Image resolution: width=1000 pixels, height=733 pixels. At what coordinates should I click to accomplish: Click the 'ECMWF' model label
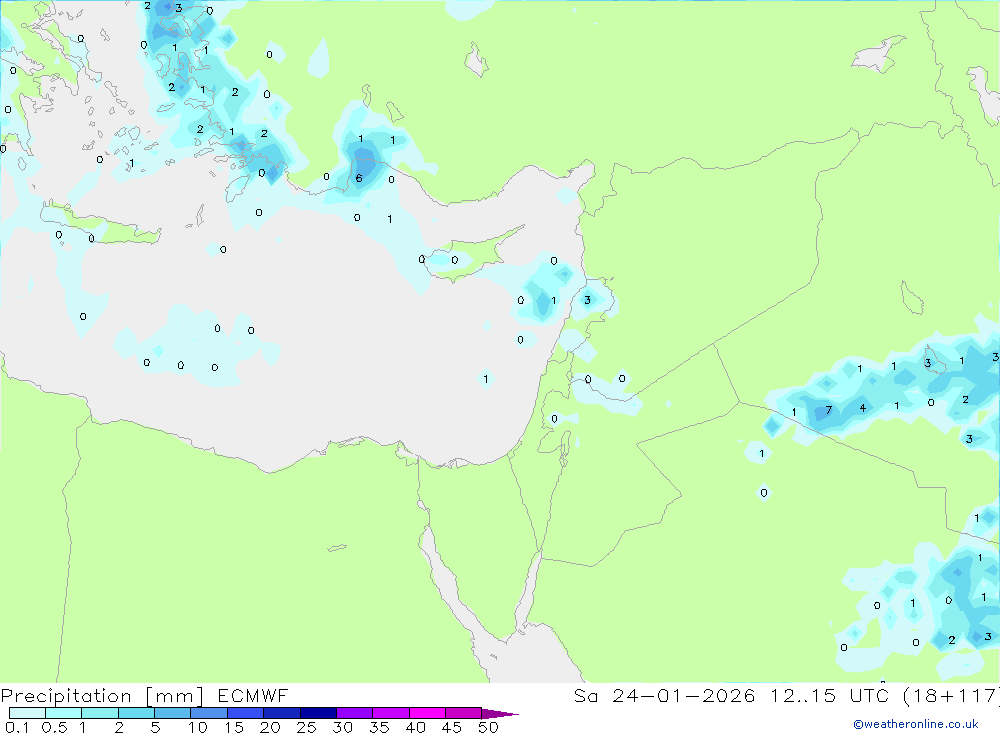pos(253,696)
